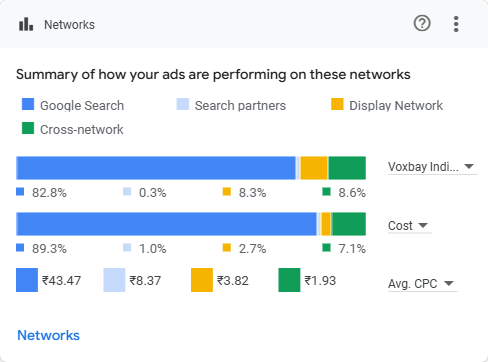Image resolution: width=488 pixels, height=362 pixels.
Task: Click the yellow segment of the top bar
Action: (x=314, y=168)
